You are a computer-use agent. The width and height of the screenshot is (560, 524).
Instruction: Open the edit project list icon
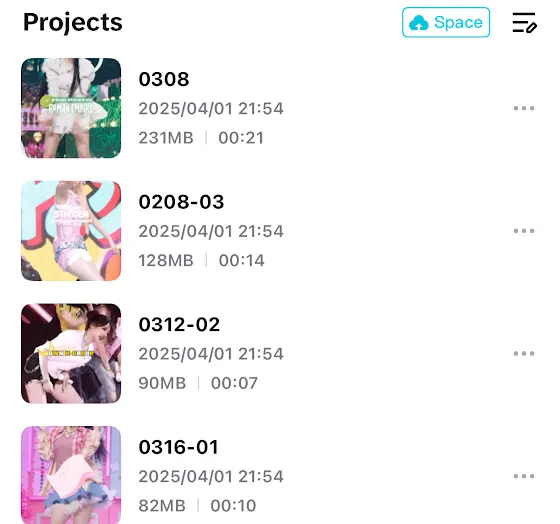pos(524,23)
